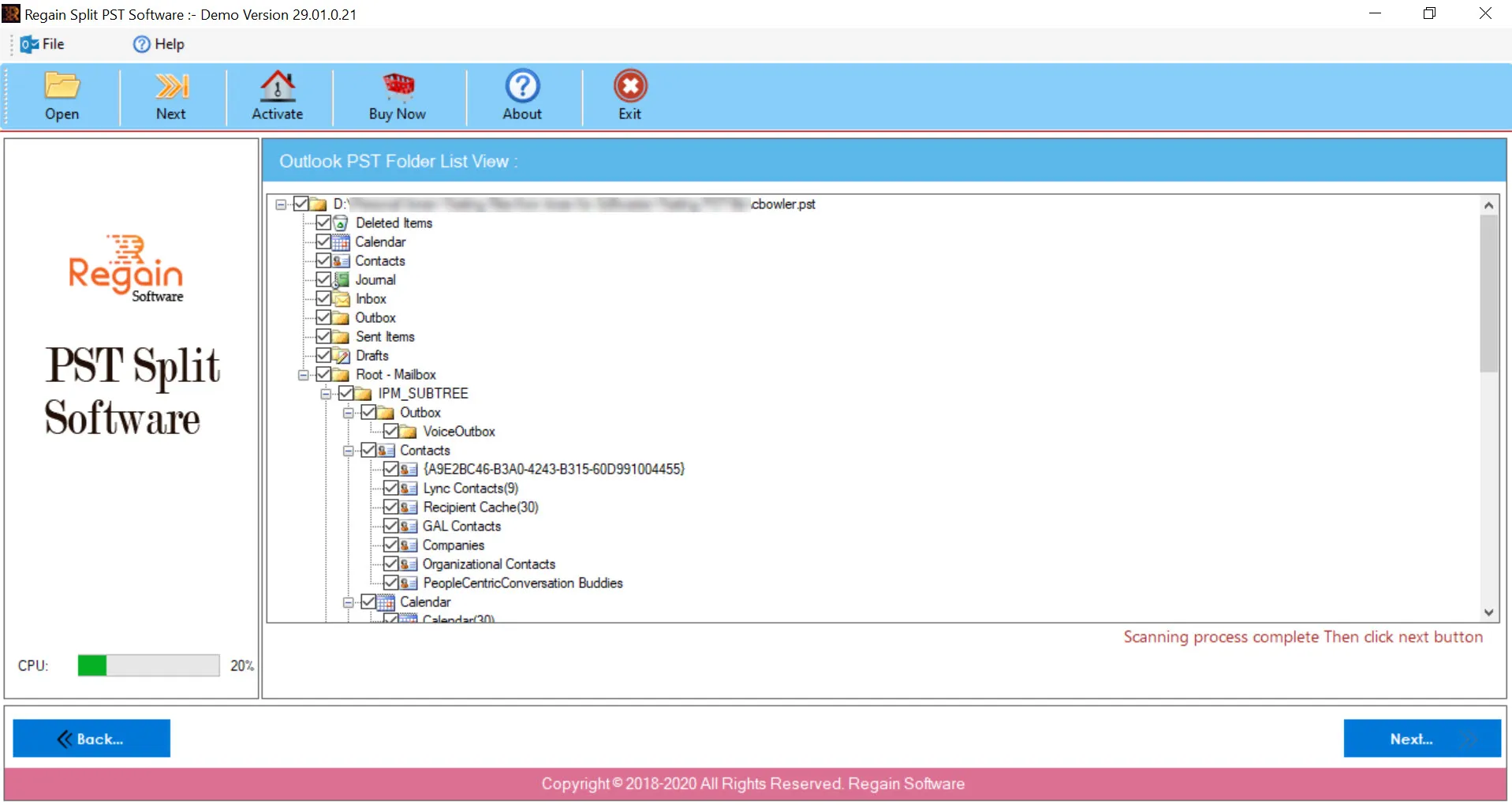The width and height of the screenshot is (1512, 805).
Task: Select the top-level Contacts card icon
Action: 341,261
